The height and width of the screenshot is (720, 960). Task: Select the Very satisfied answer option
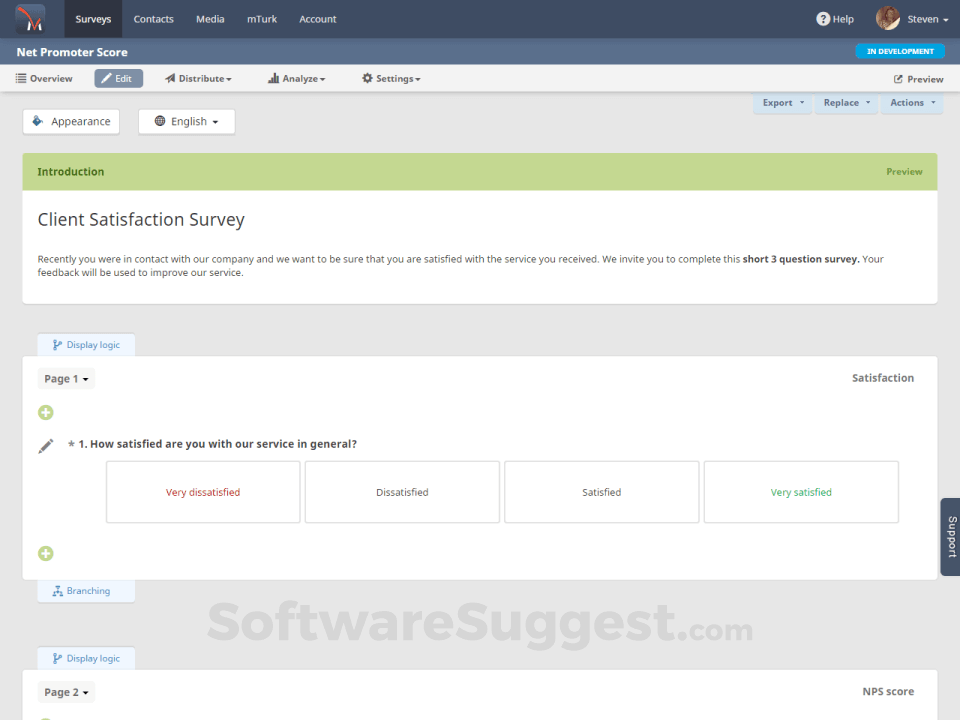800,491
